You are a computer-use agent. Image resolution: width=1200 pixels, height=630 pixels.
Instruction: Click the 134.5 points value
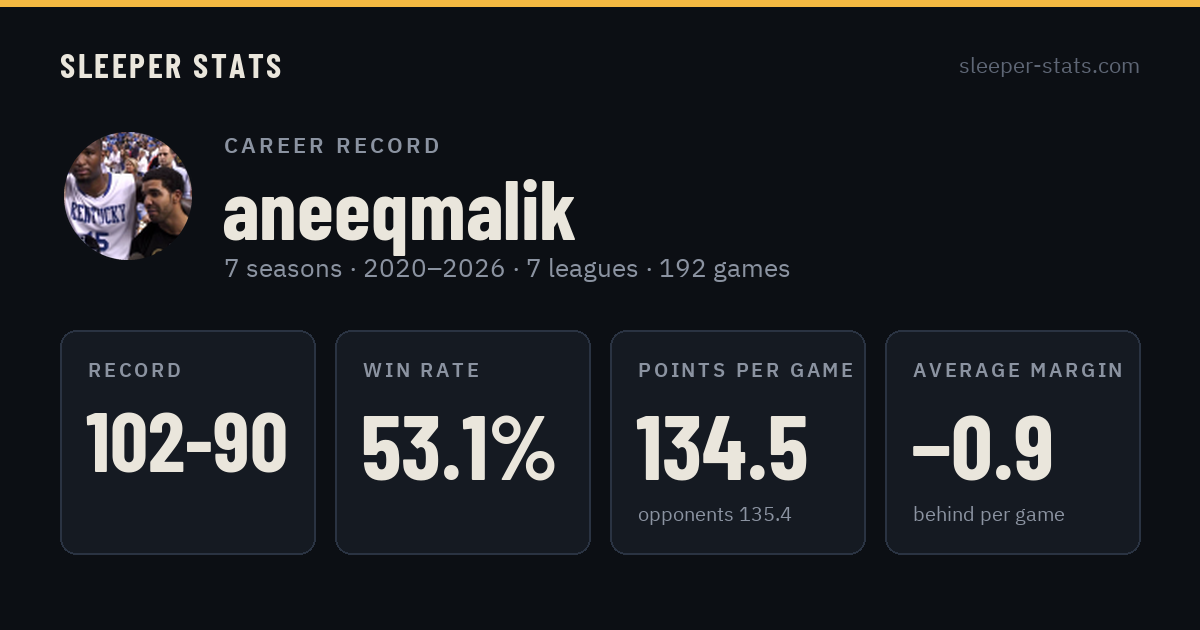tap(722, 448)
